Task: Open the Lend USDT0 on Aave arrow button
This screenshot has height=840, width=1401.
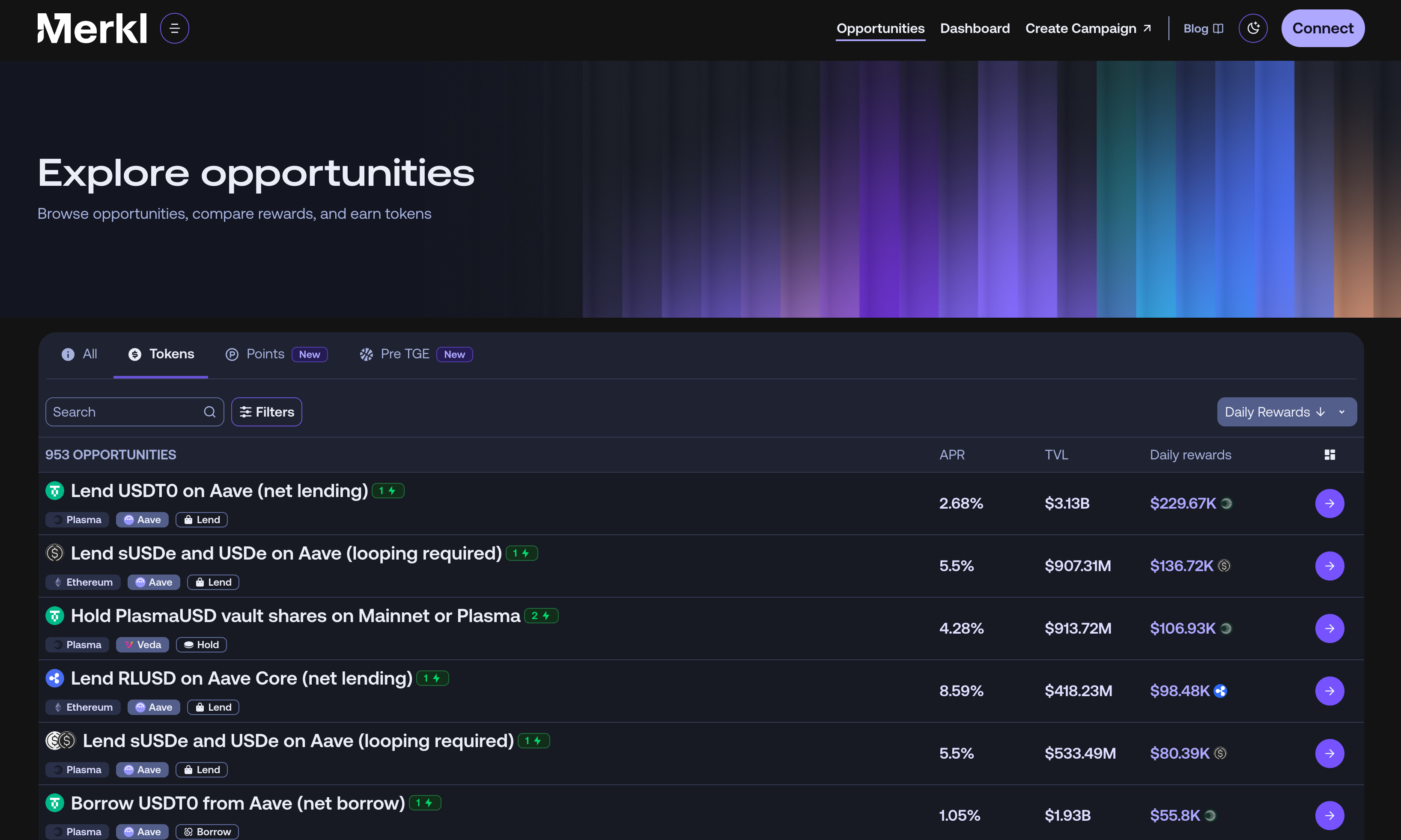Action: 1329,503
